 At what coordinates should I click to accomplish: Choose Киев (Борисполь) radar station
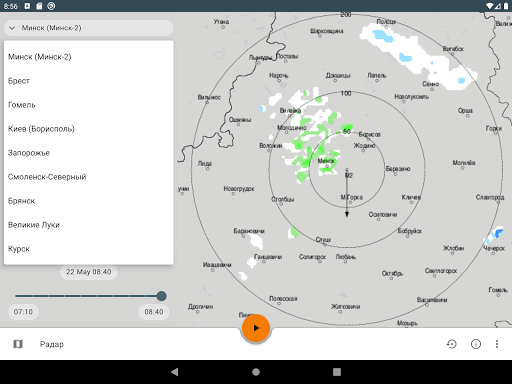click(x=89, y=129)
